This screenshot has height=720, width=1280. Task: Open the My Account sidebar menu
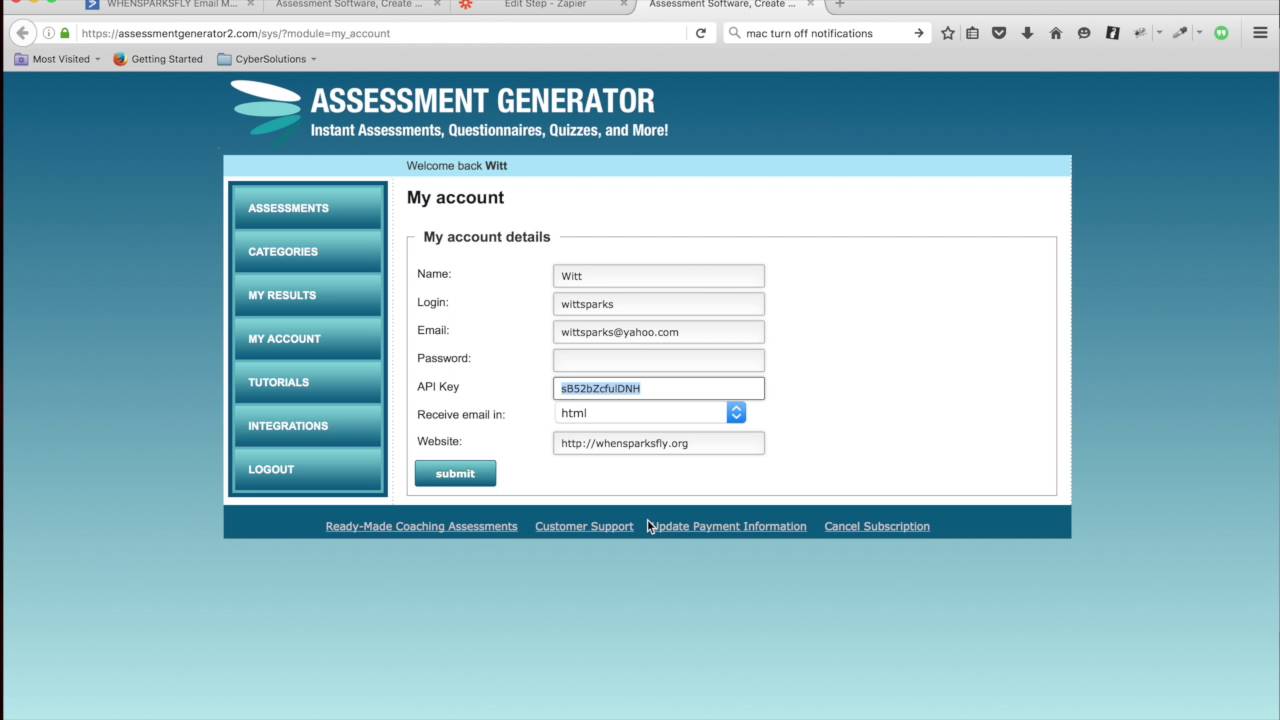point(308,339)
